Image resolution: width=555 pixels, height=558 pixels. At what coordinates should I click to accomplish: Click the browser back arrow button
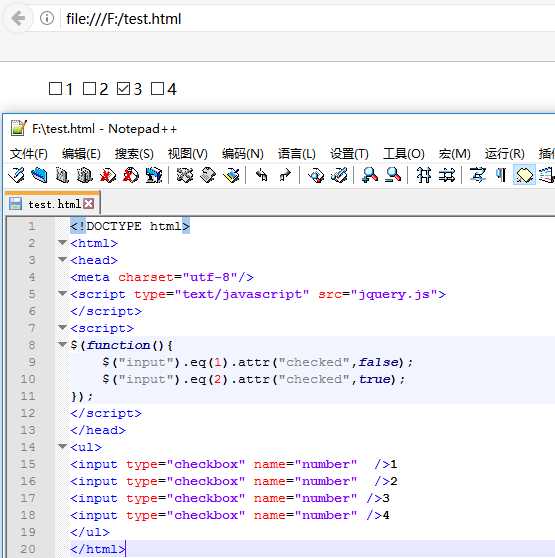tap(18, 18)
